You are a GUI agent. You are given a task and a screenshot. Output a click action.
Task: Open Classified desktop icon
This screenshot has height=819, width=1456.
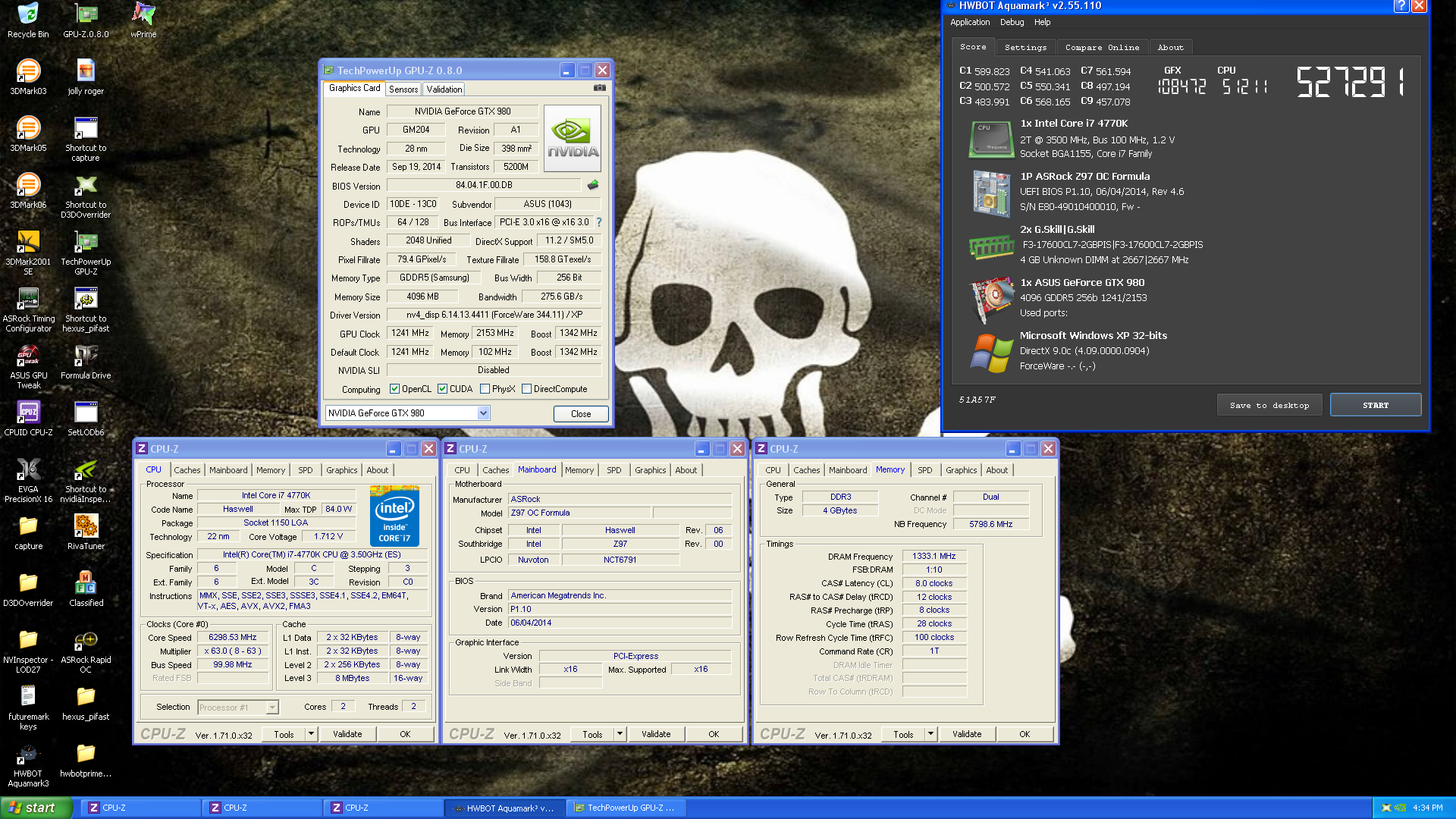pyautogui.click(x=86, y=589)
